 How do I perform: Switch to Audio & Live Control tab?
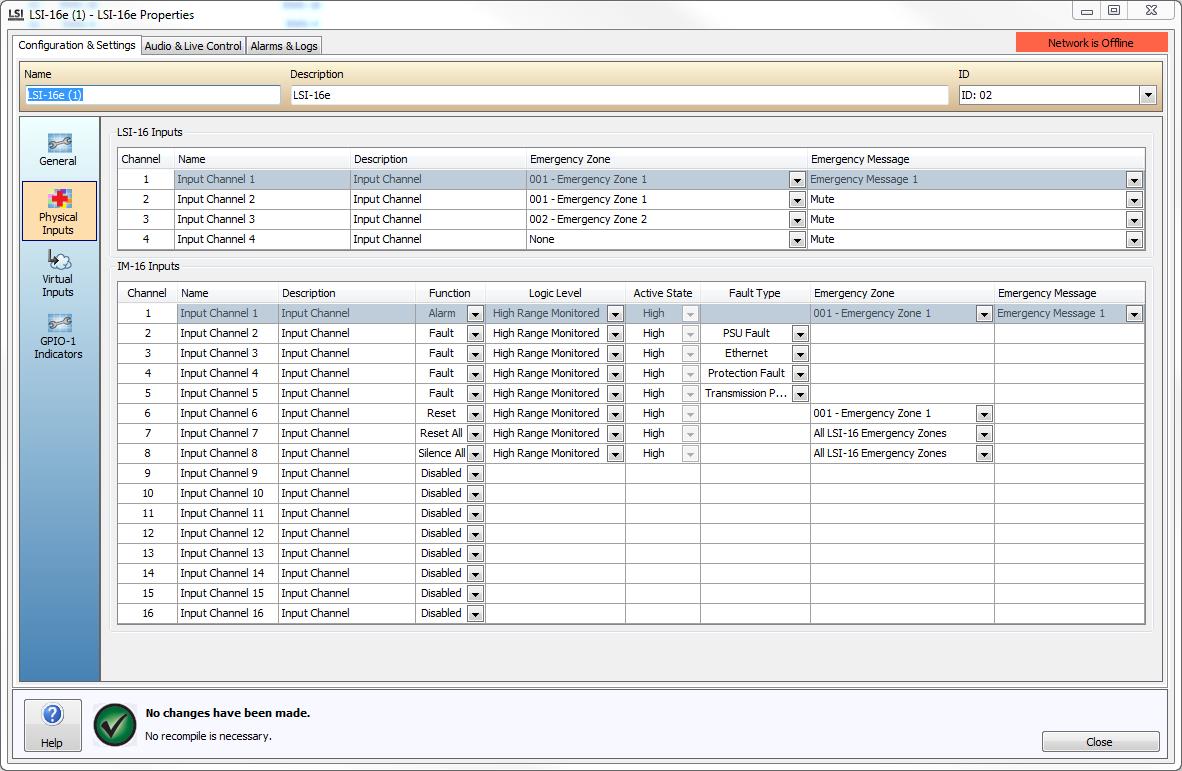[193, 46]
